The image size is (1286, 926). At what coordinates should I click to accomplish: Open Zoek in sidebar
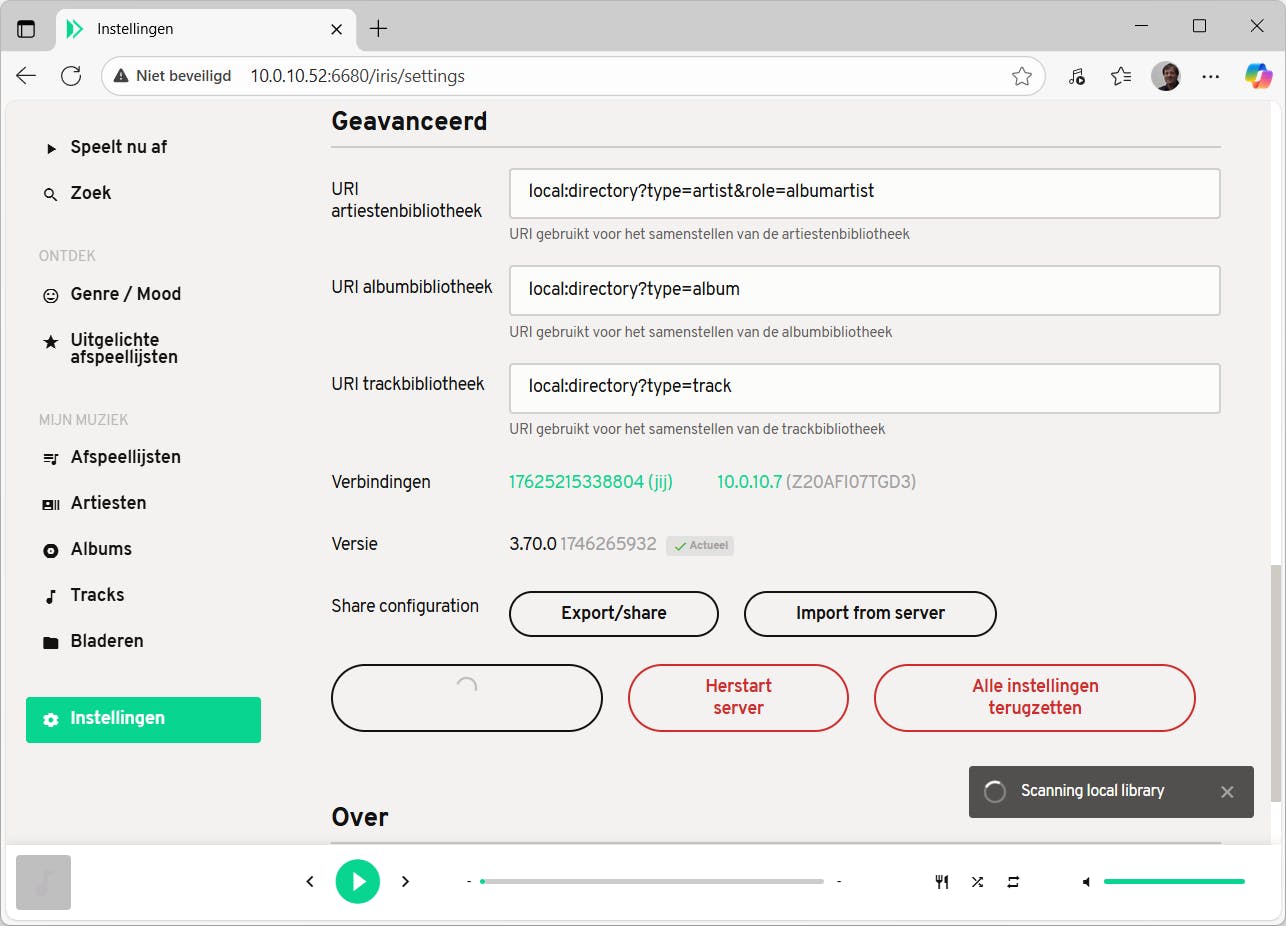[x=79, y=193]
